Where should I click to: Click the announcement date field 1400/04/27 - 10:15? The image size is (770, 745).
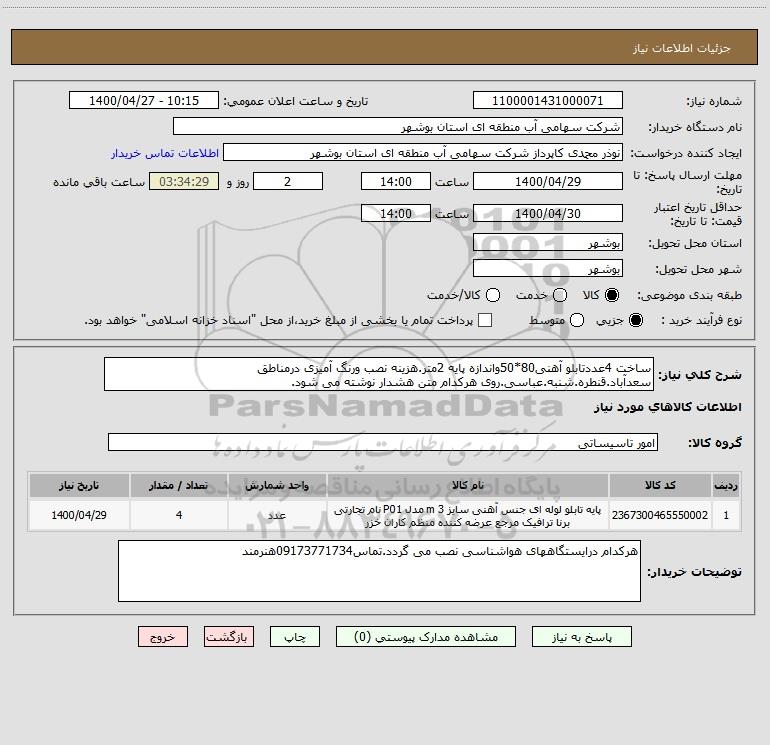coord(144,101)
